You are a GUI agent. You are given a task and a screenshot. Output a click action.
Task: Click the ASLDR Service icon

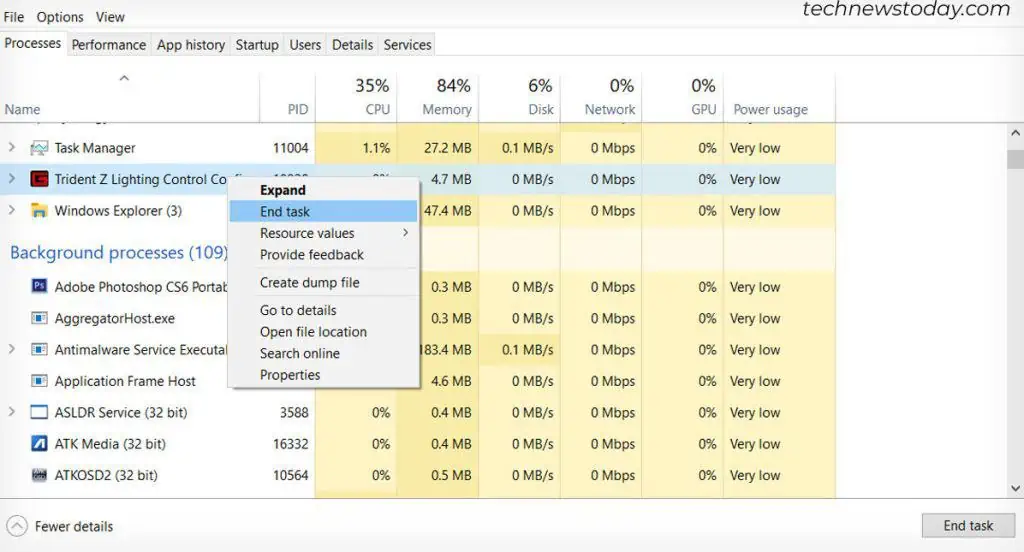(39, 412)
